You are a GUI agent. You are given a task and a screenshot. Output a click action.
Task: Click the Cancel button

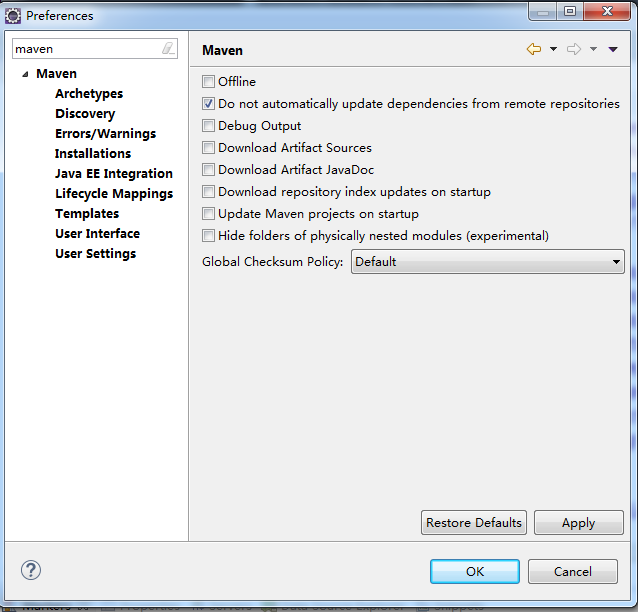pyautogui.click(x=573, y=571)
